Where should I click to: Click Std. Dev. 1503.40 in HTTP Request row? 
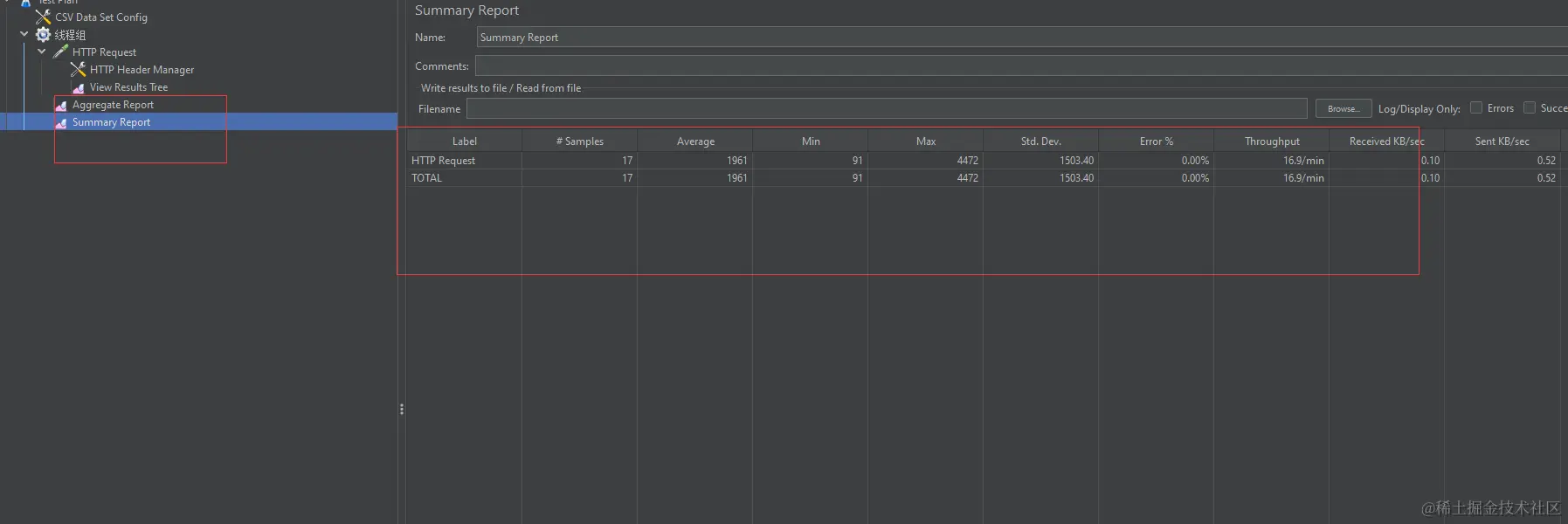pos(1077,161)
